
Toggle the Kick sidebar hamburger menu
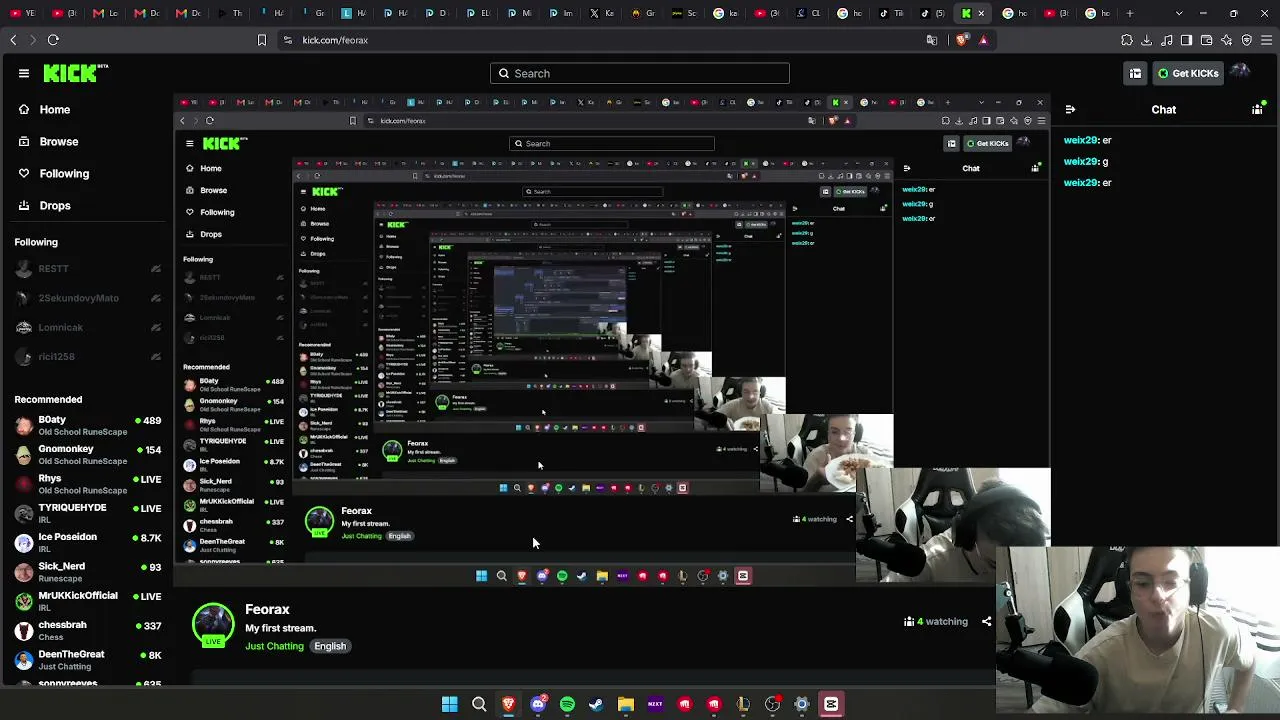24,73
